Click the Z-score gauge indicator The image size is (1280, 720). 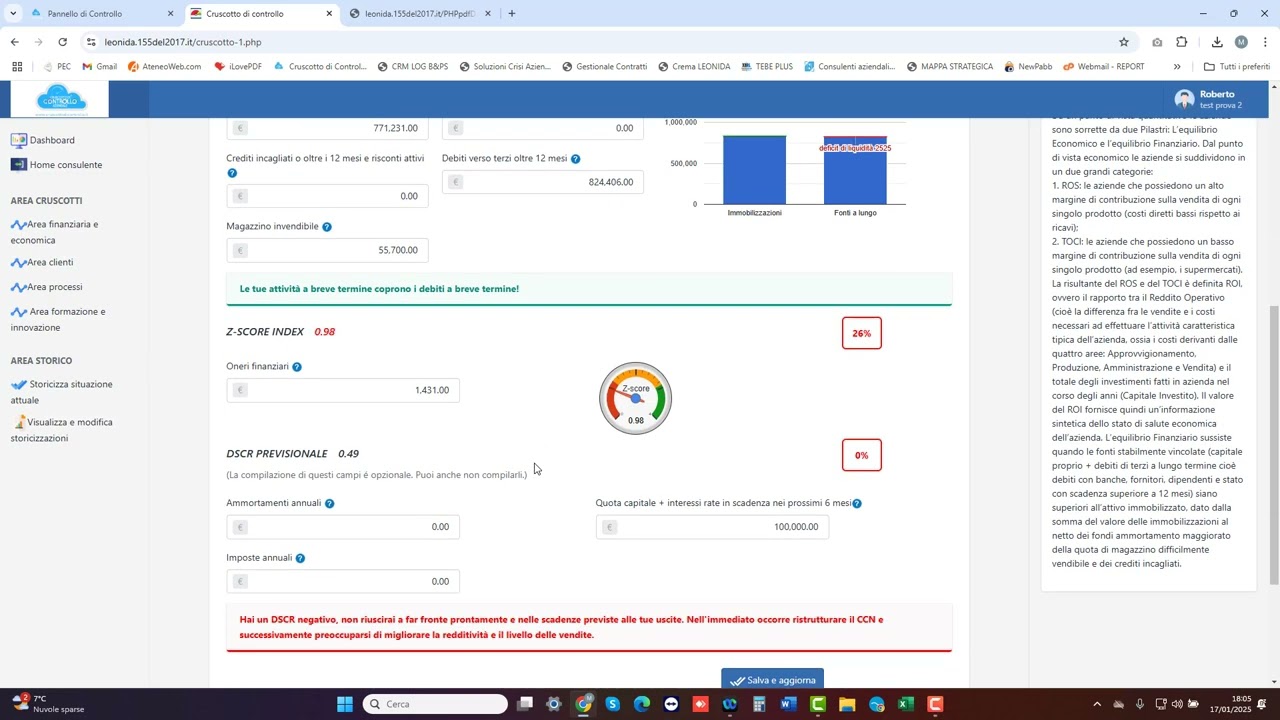(635, 398)
